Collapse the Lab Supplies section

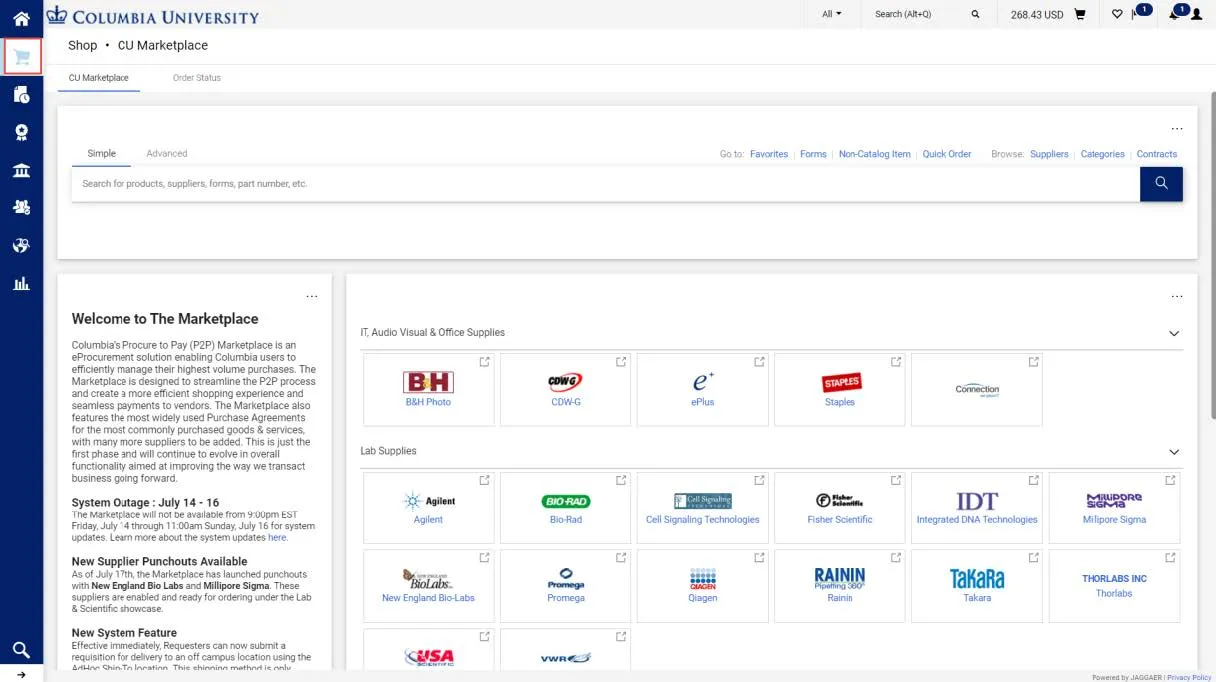pyautogui.click(x=1174, y=452)
